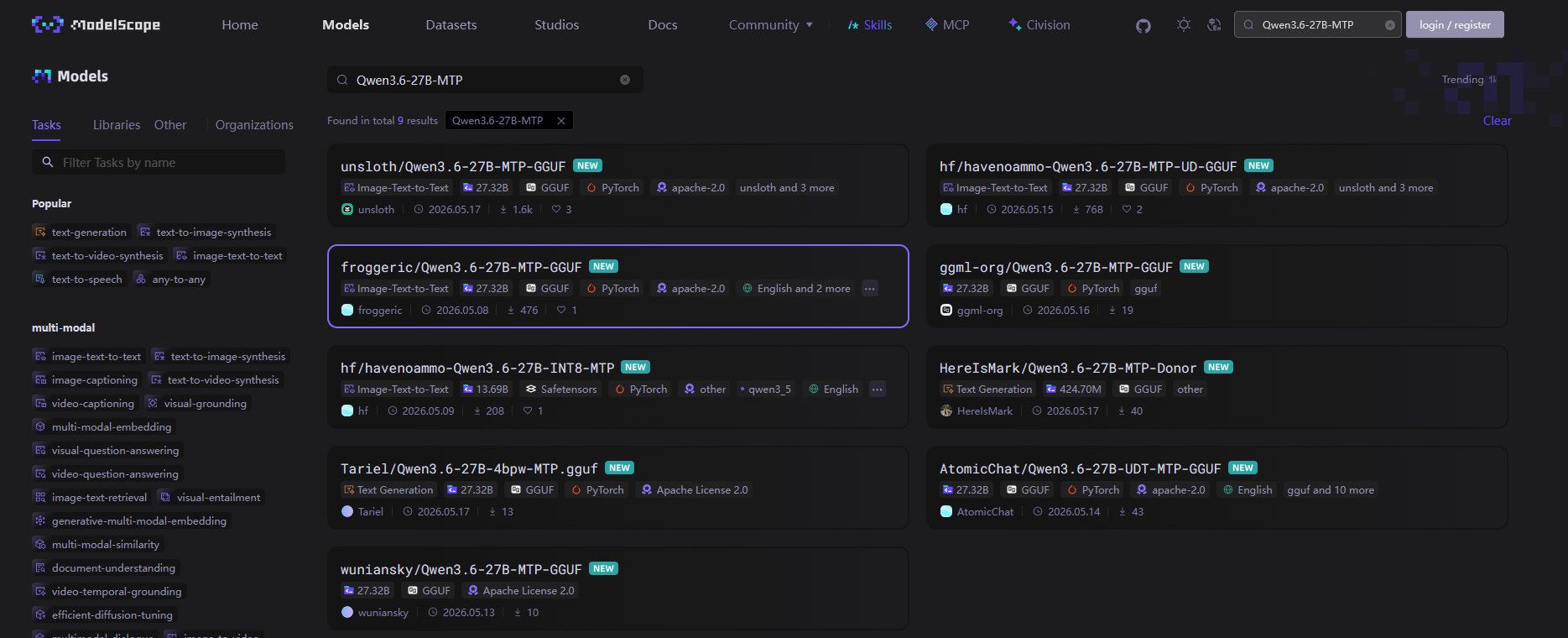Open the AtomicChat user avatar

tap(946, 512)
